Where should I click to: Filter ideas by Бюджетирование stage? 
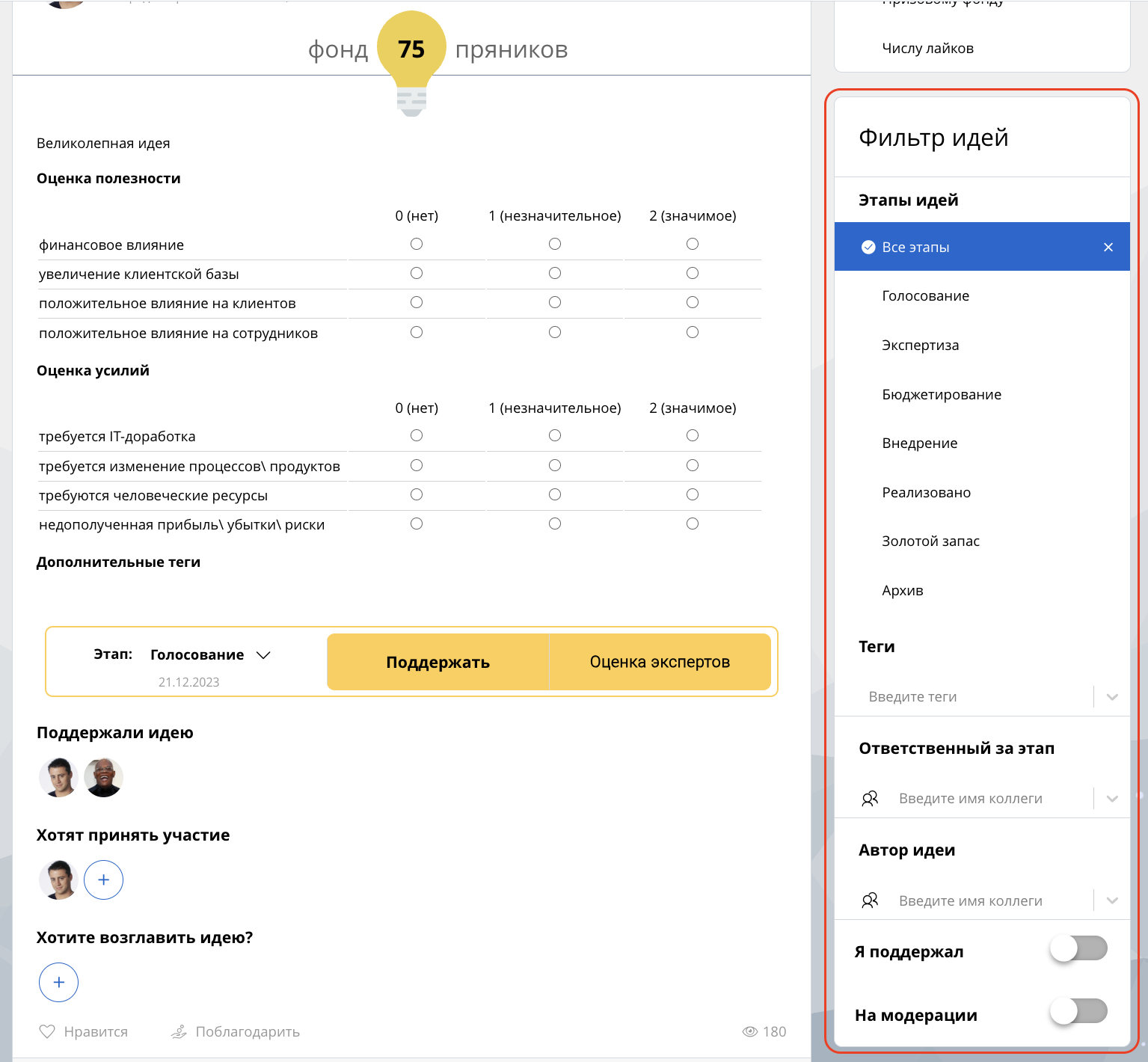tap(982, 394)
